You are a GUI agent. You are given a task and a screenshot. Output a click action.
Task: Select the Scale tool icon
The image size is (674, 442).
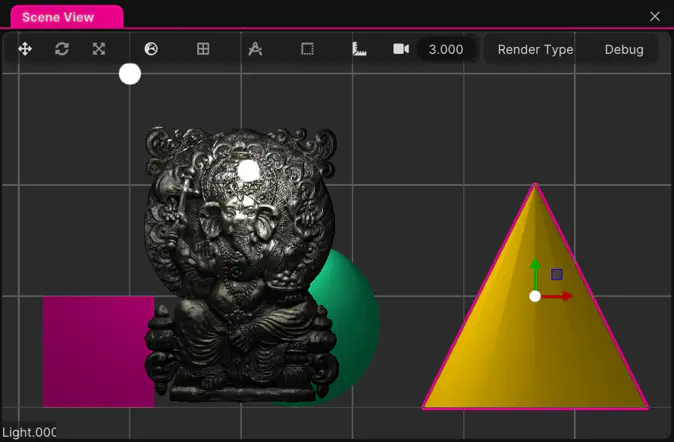click(x=99, y=49)
